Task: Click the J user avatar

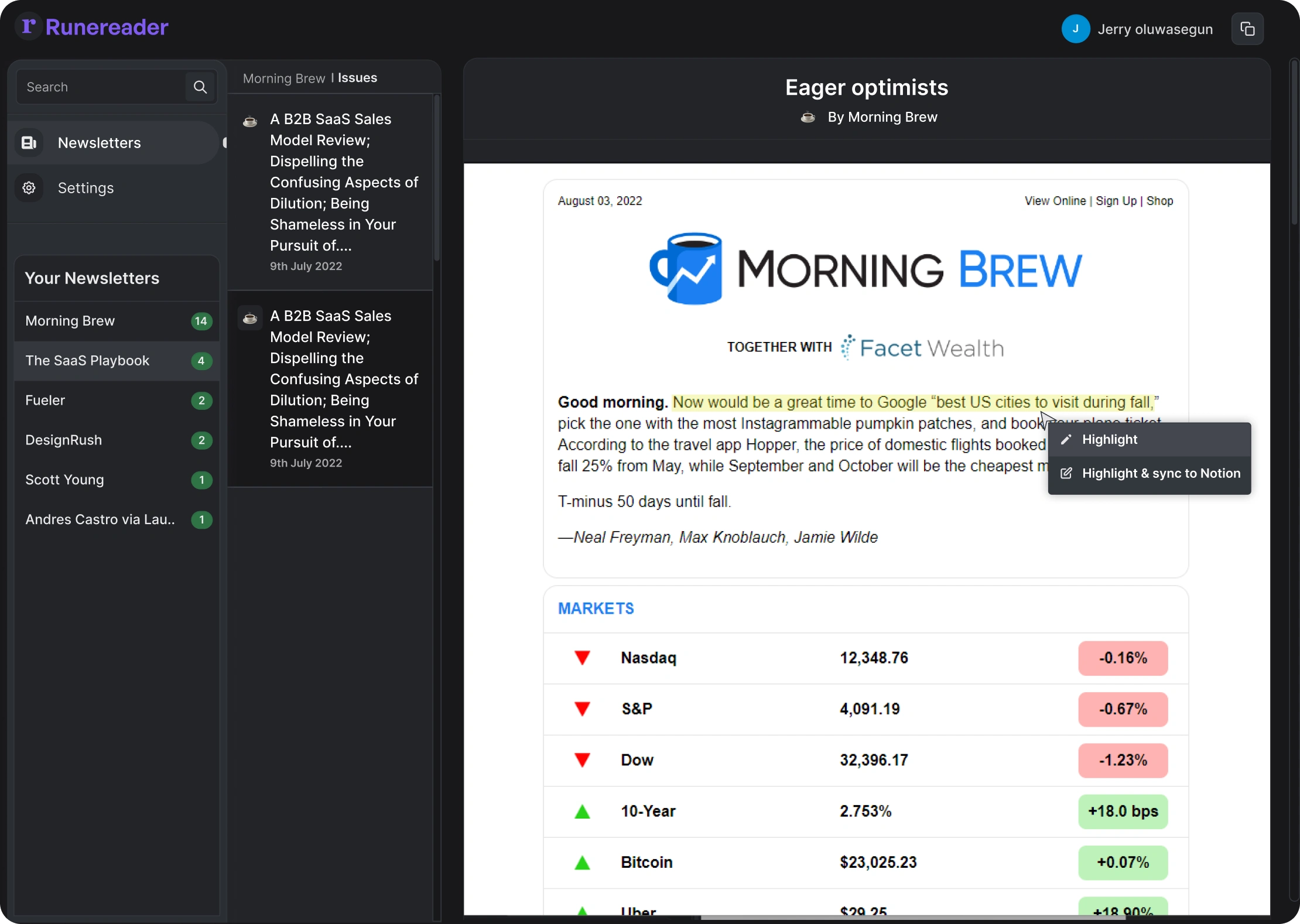Action: [x=1075, y=29]
